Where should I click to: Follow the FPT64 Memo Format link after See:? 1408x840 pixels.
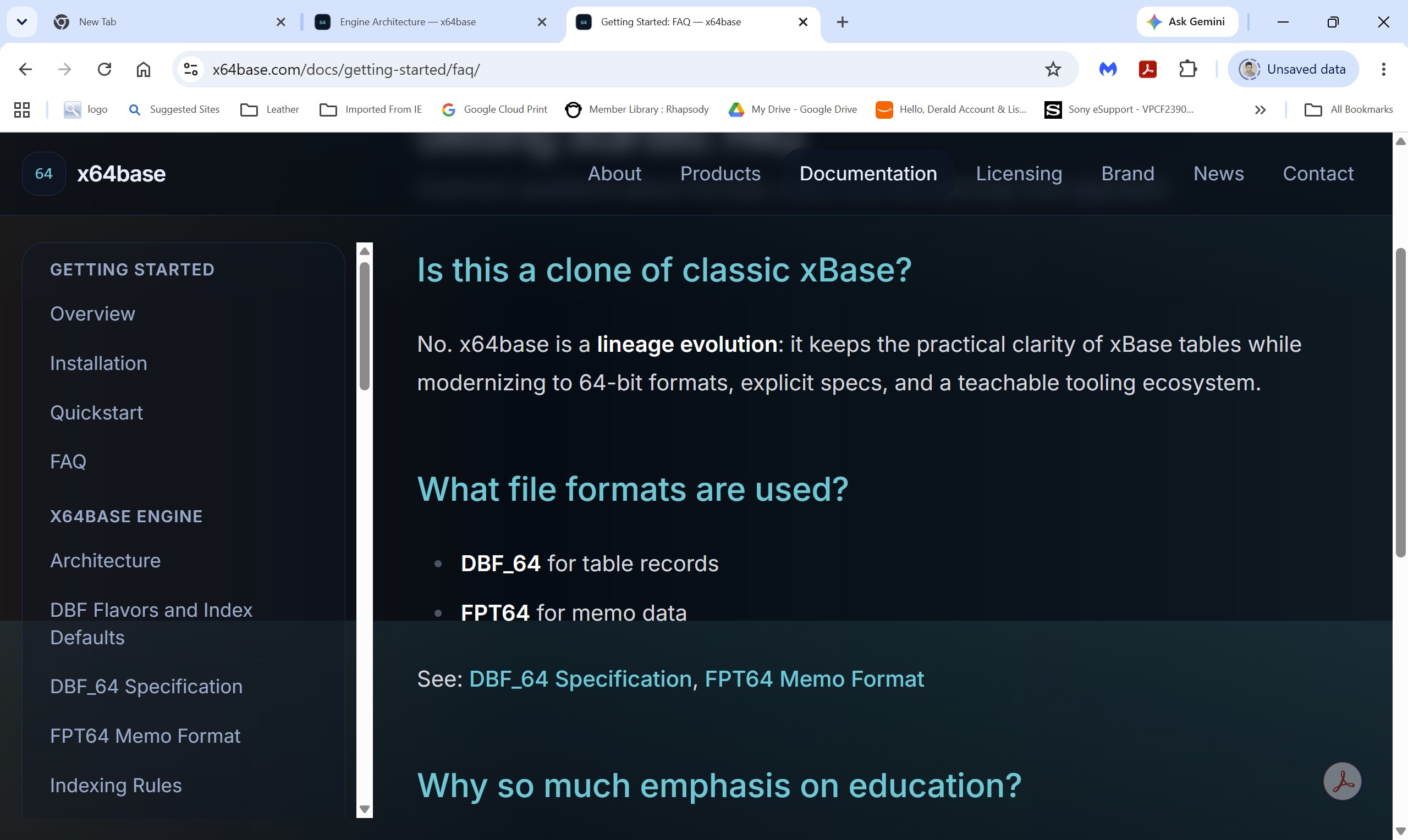(814, 678)
